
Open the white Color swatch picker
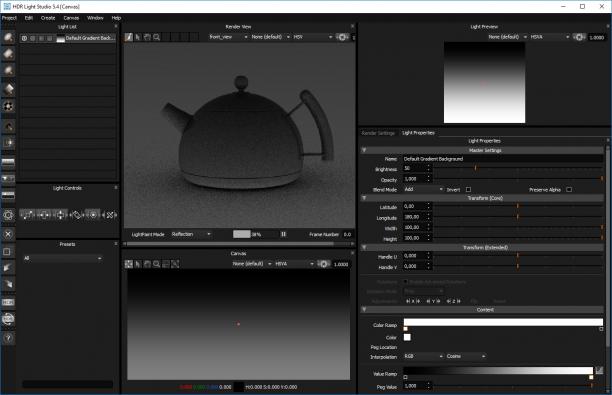(x=407, y=337)
